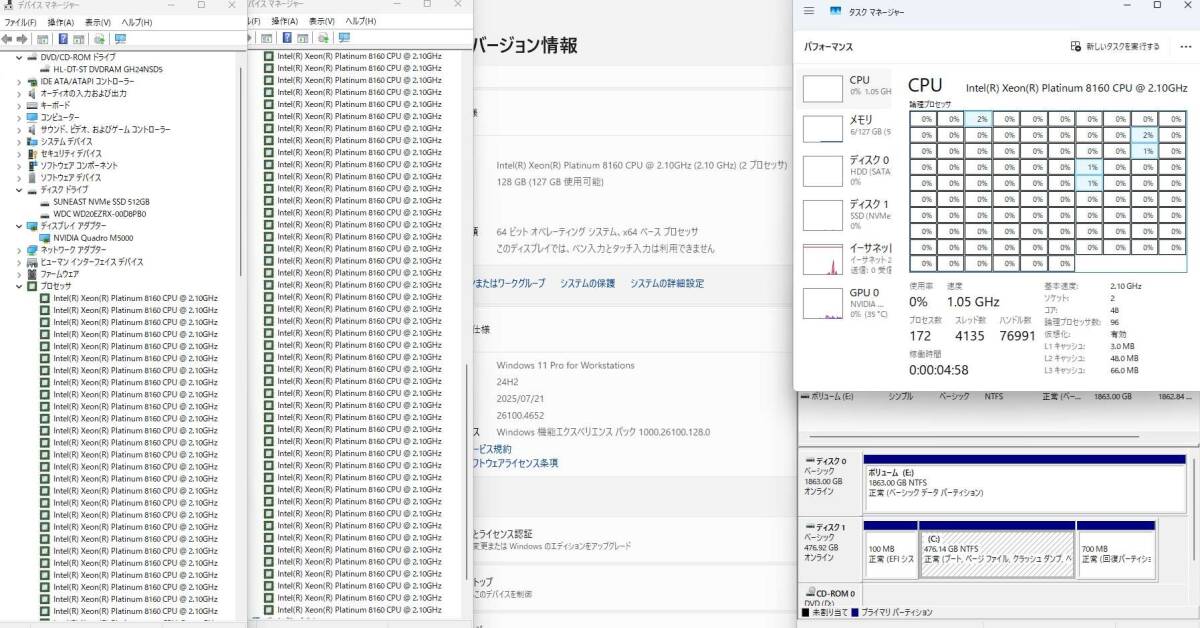Select ソフトウェア コンポーネント tree item
The height and width of the screenshot is (628, 1200).
click(79, 165)
